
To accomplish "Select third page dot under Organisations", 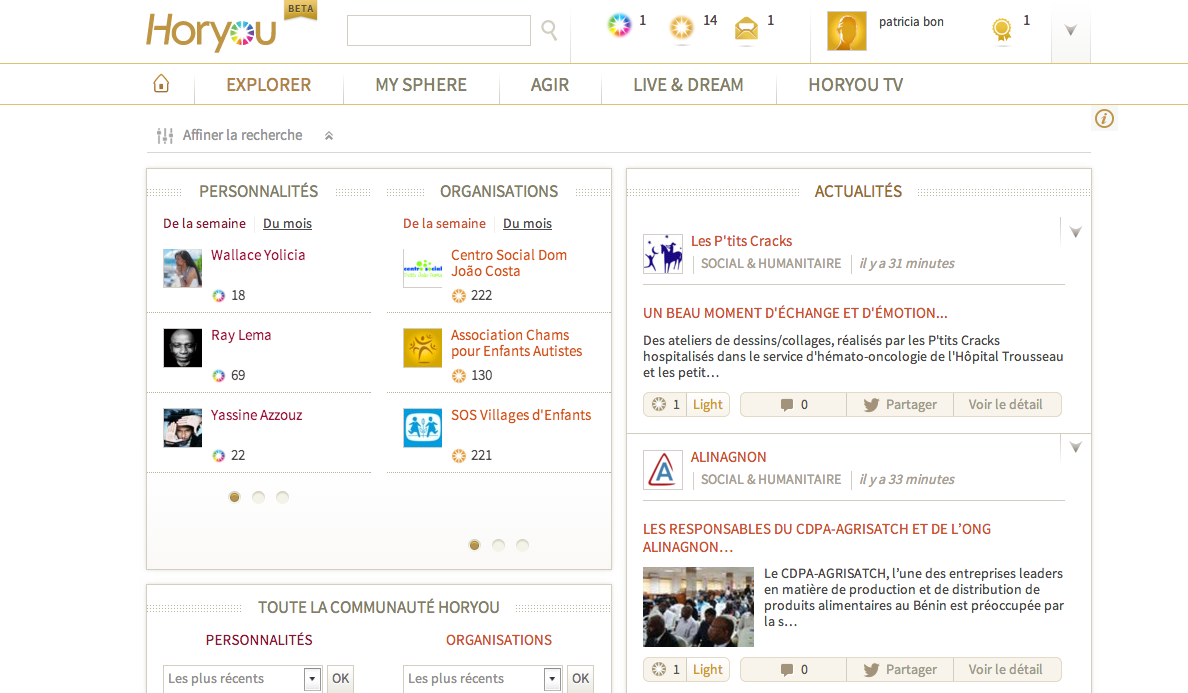I will 523,545.
